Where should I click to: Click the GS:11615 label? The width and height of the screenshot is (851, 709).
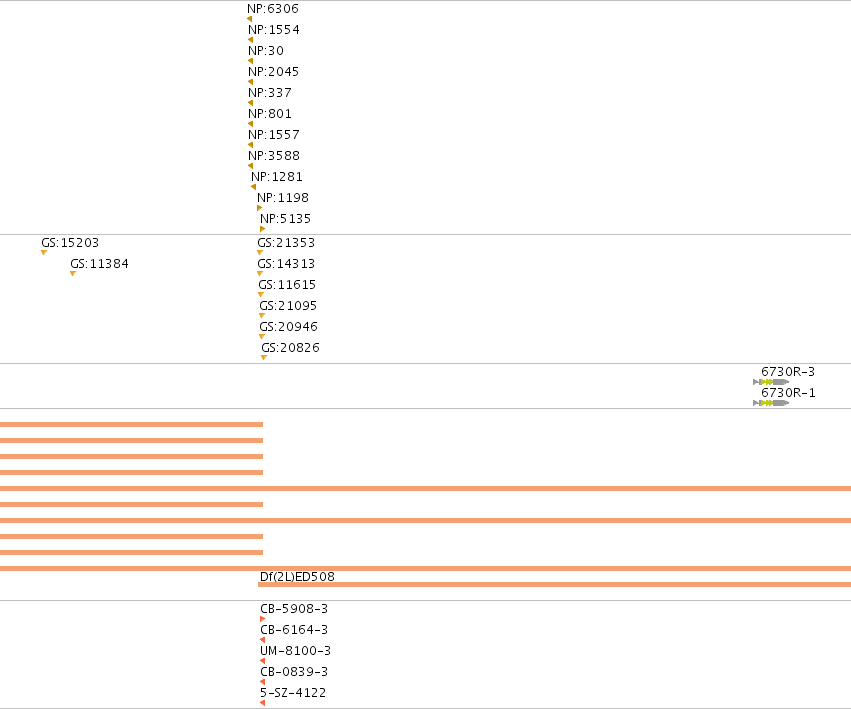[x=287, y=285]
